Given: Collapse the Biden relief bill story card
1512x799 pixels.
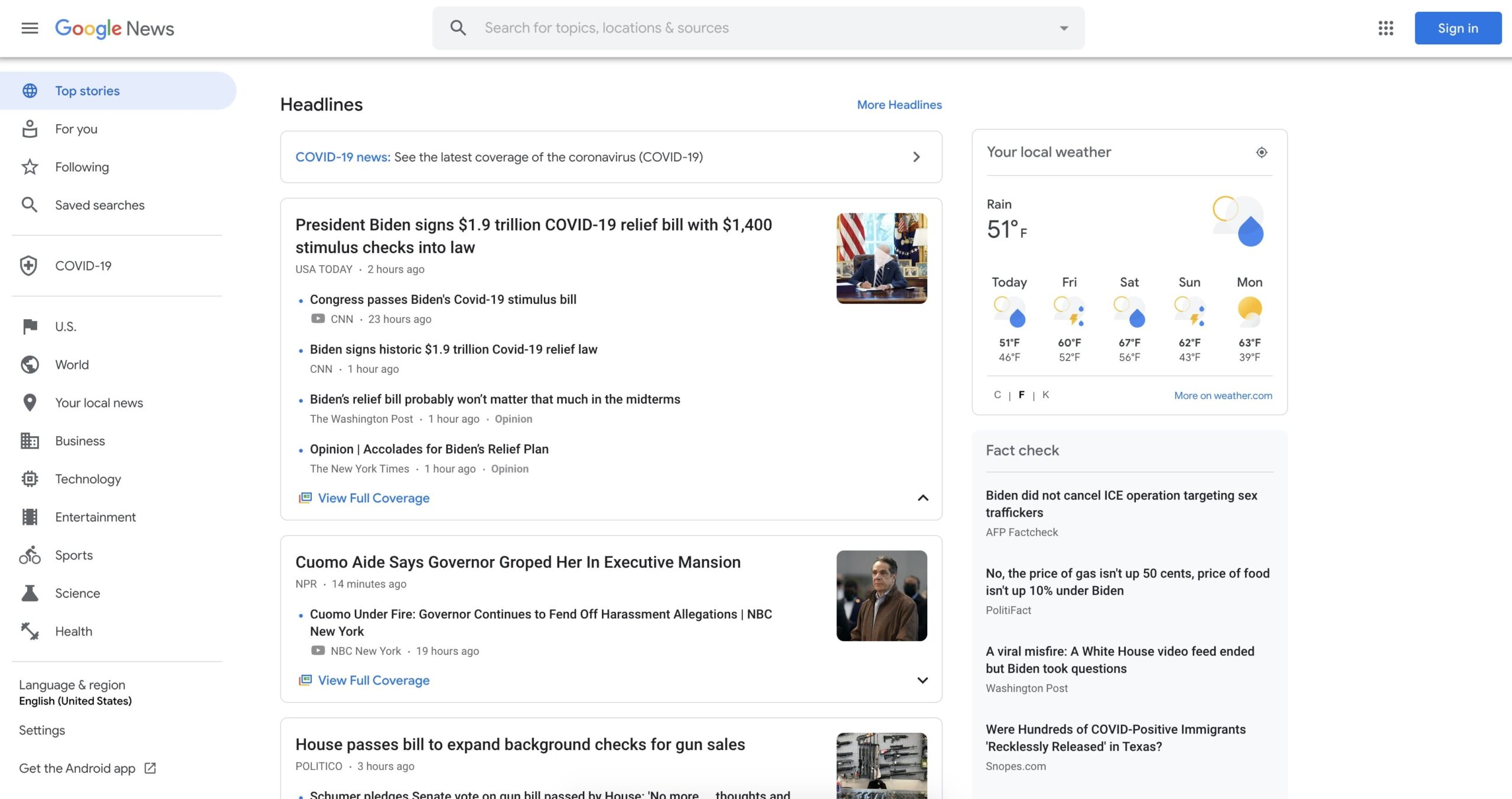Looking at the screenshot, I should click(922, 498).
